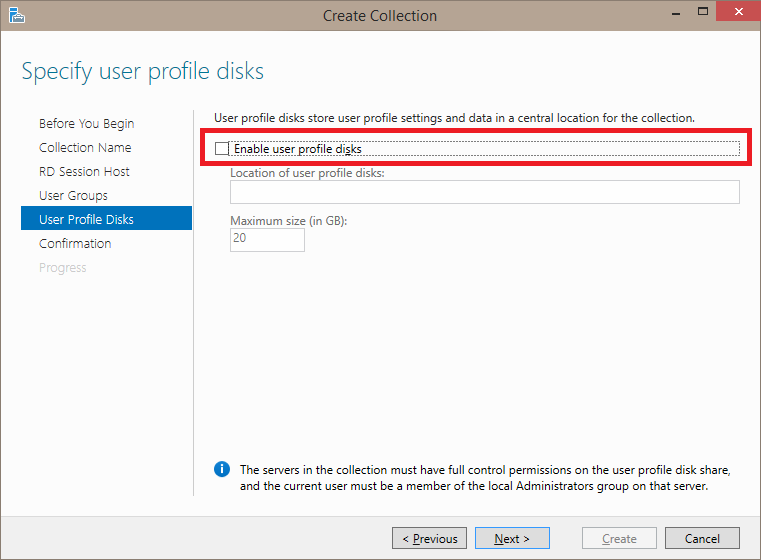Click the blue information icon near the bottom

coord(222,470)
